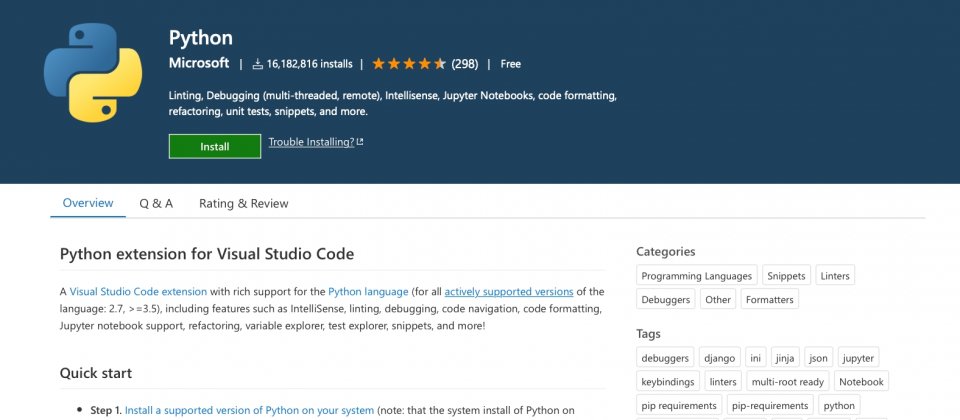Click the external link icon beside Trouble Installing
The image size is (960, 420).
point(360,142)
